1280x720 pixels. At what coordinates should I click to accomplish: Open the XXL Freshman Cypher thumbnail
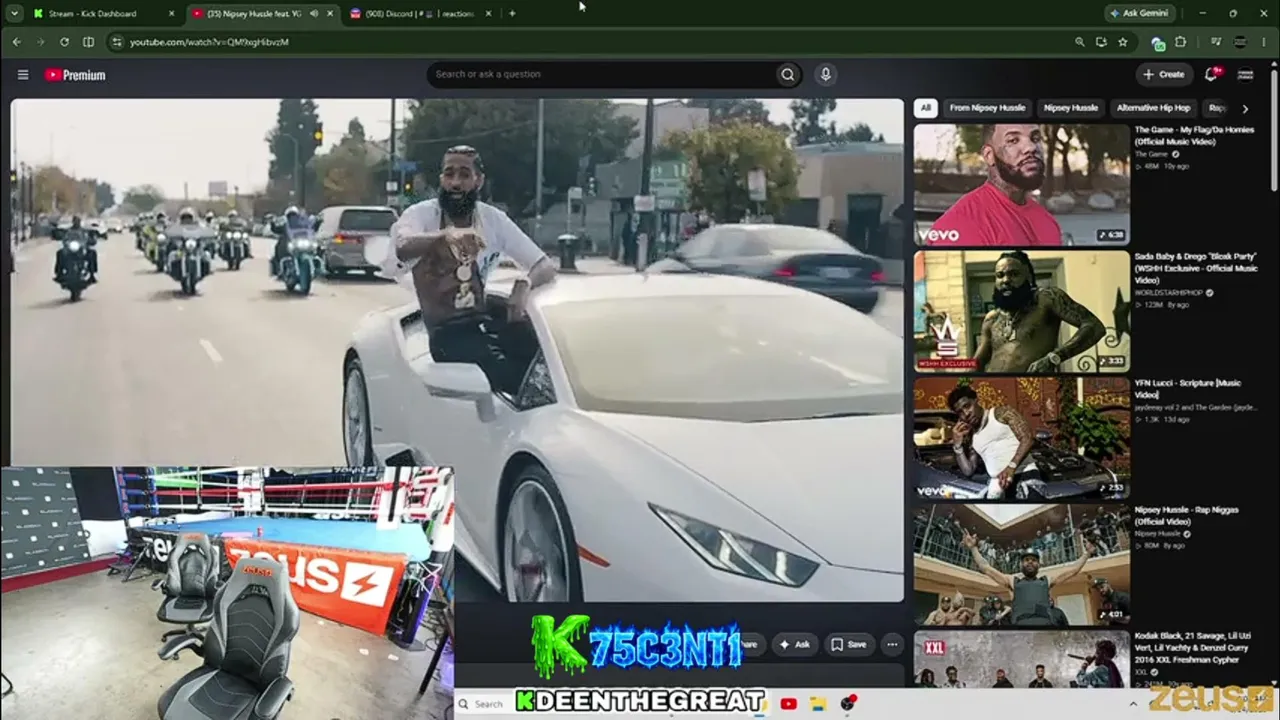click(1022, 659)
